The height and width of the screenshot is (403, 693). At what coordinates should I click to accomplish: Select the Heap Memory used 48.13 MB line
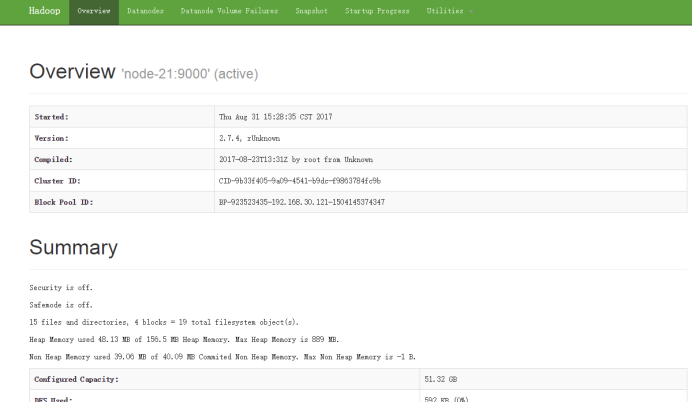click(184, 339)
